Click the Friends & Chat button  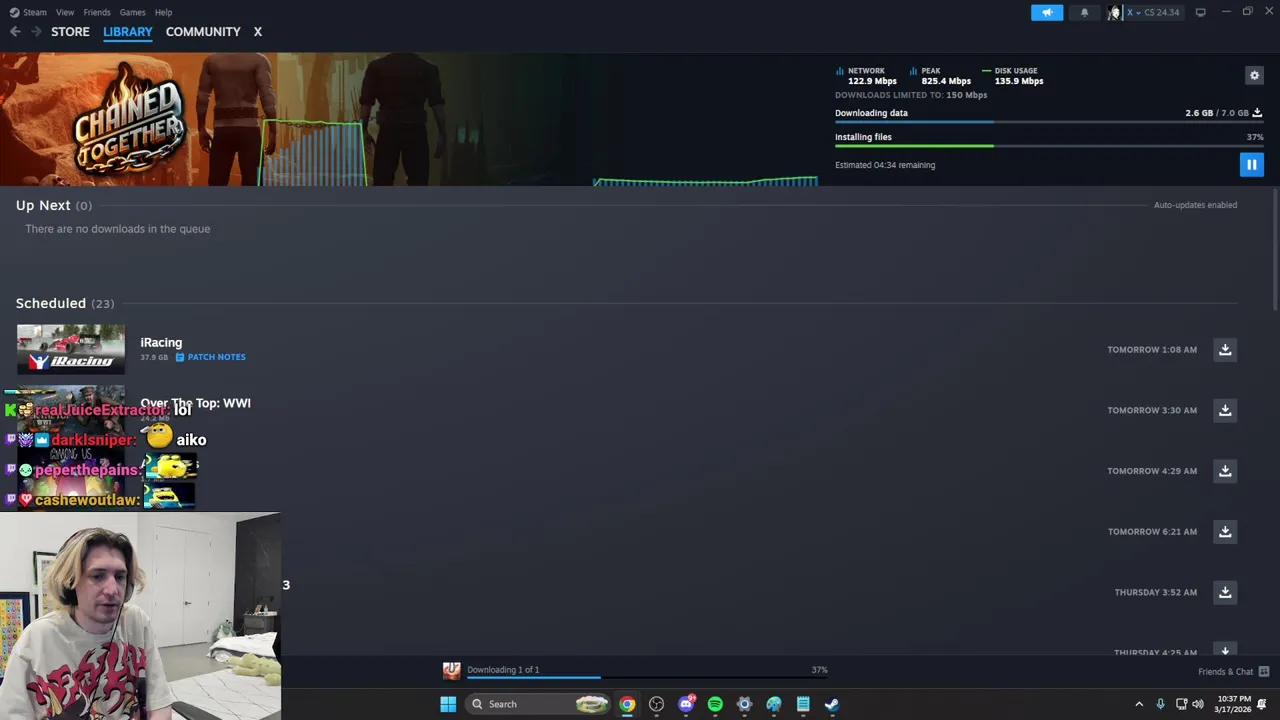(x=1233, y=672)
